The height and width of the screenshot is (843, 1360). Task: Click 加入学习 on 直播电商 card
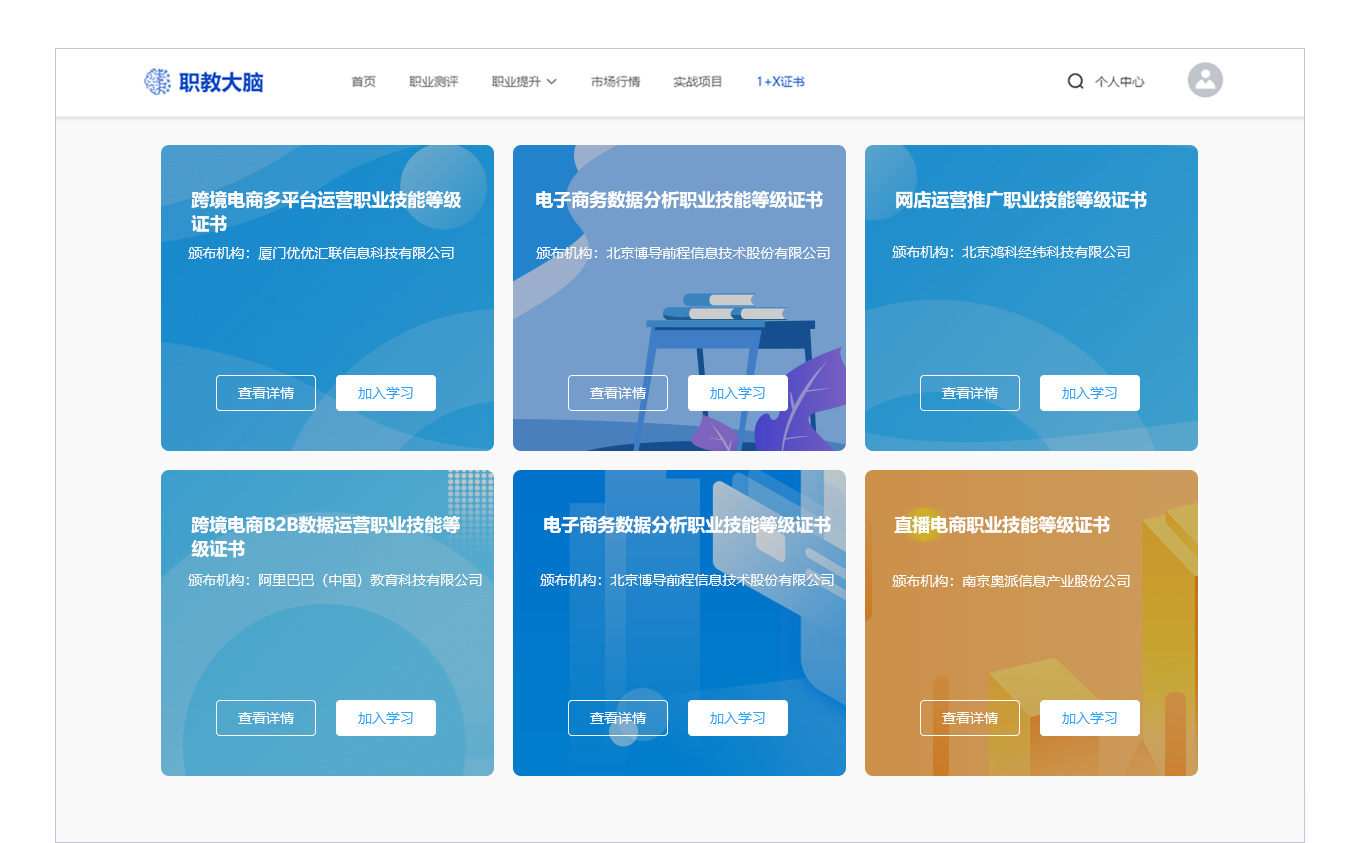1090,718
